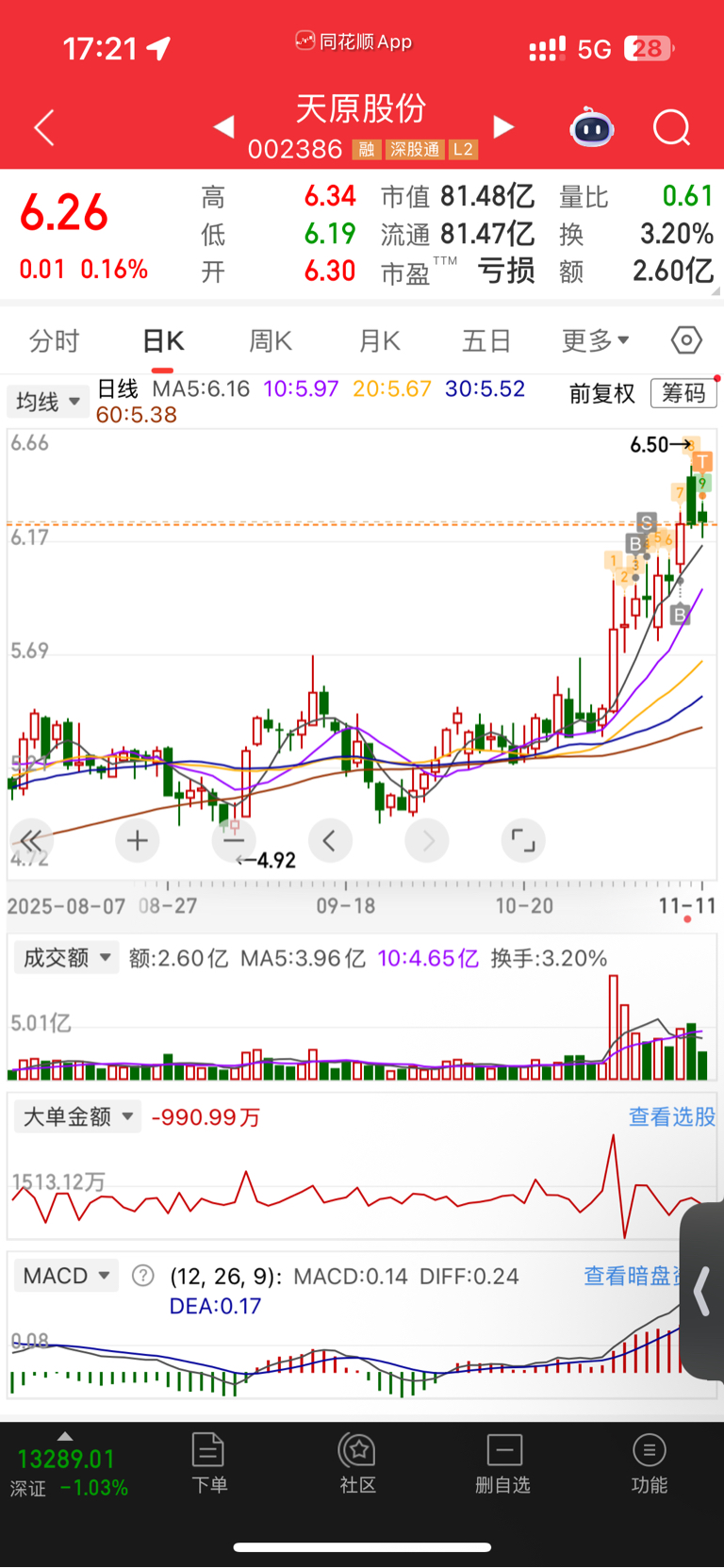This screenshot has width=724, height=1568.
Task: Tap the stock code 002386
Action: pos(295,150)
